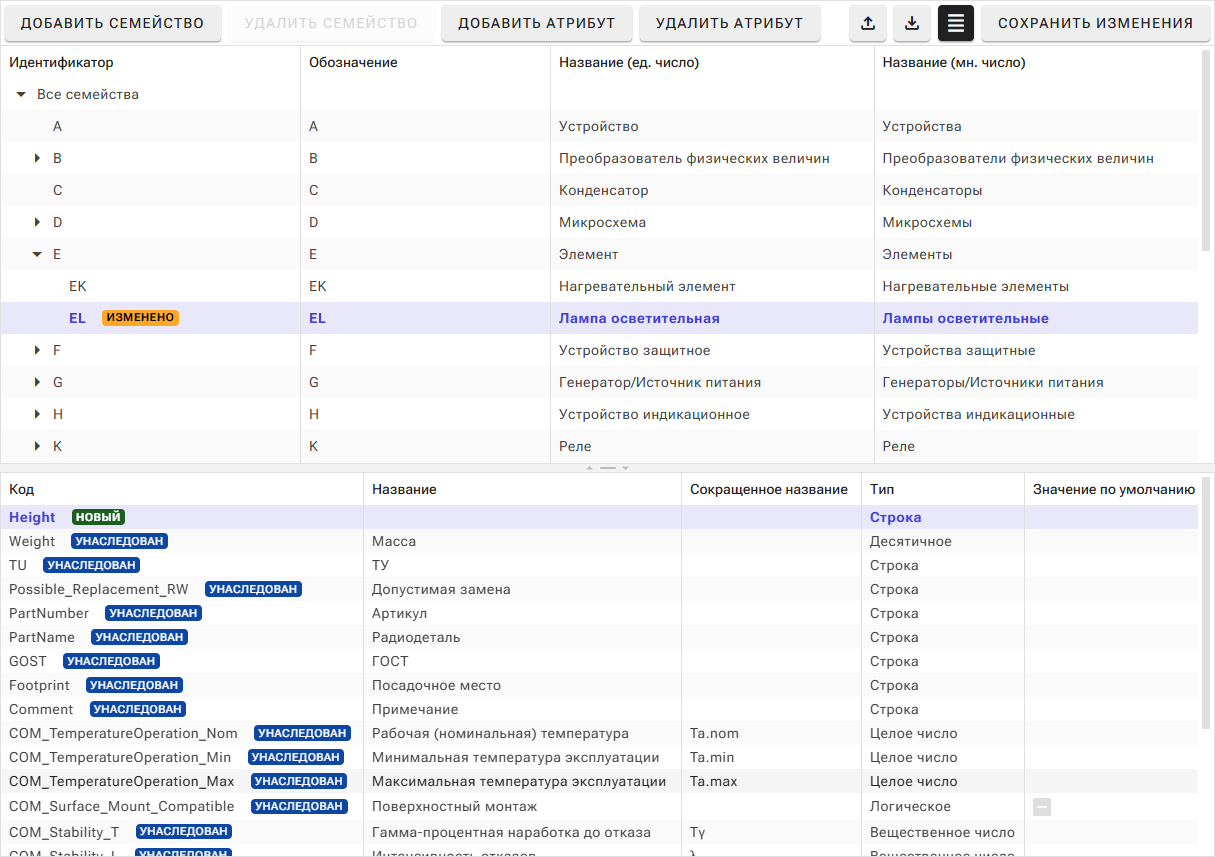Click 'Добавить атрибут' button
The image size is (1215, 857).
click(x=537, y=23)
